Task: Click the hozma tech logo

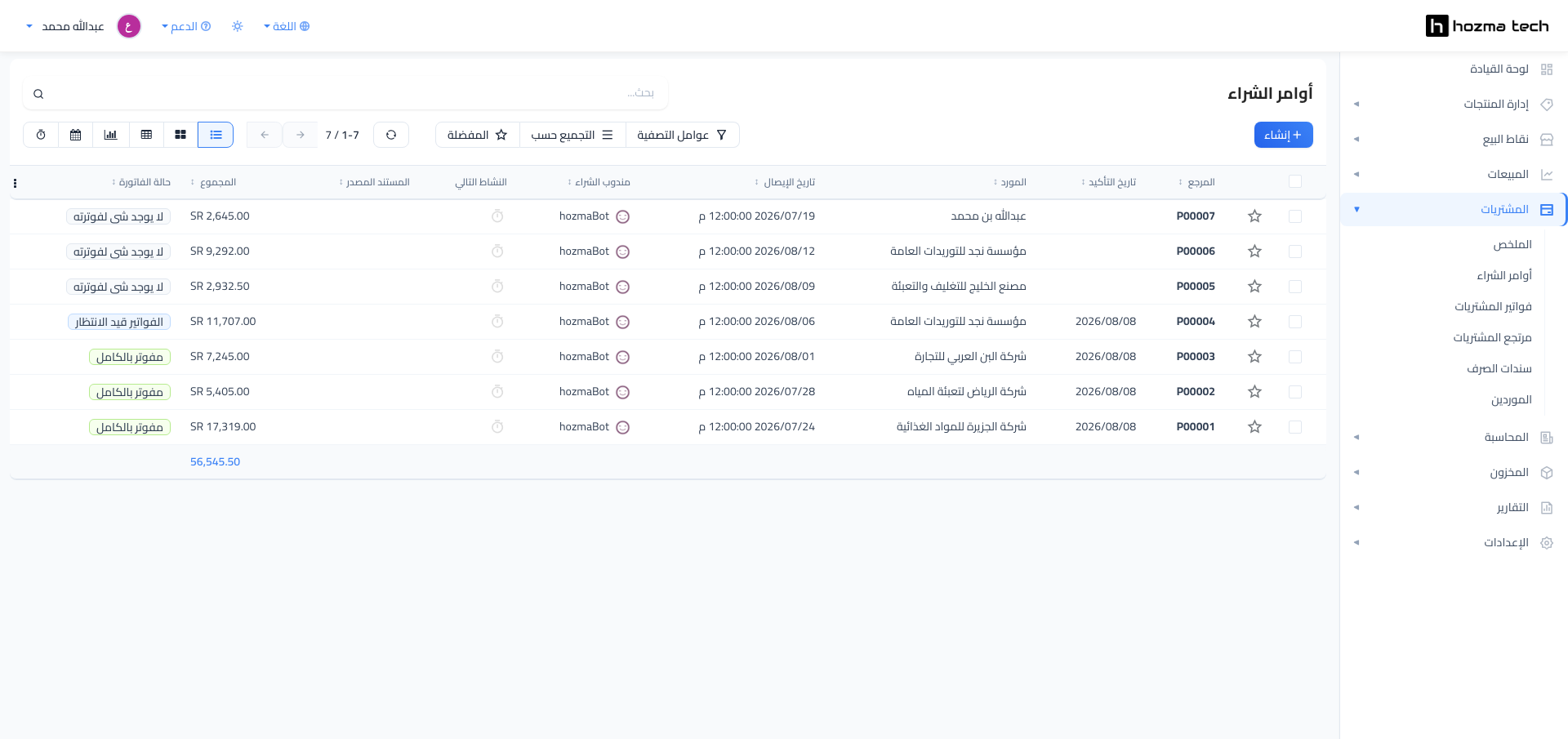Action: pyautogui.click(x=1487, y=26)
